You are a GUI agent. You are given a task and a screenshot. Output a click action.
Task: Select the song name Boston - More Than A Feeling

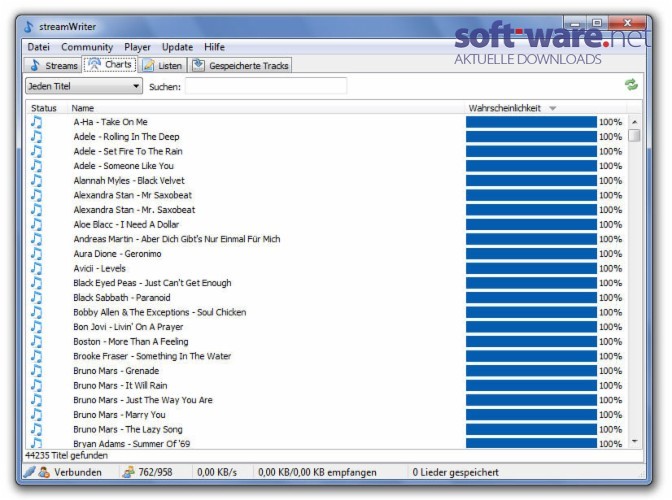pyautogui.click(x=131, y=341)
